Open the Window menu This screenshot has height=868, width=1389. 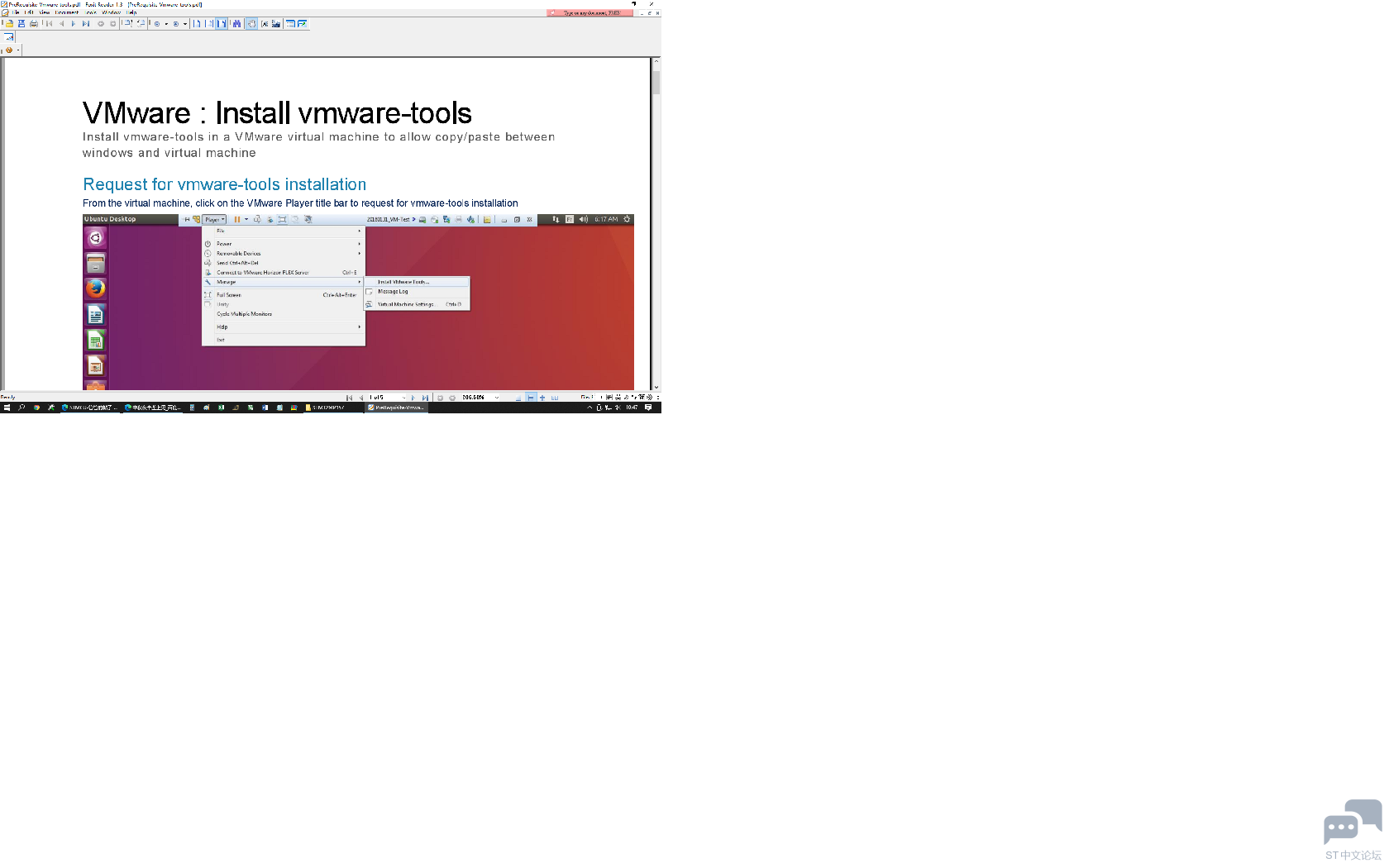112,12
